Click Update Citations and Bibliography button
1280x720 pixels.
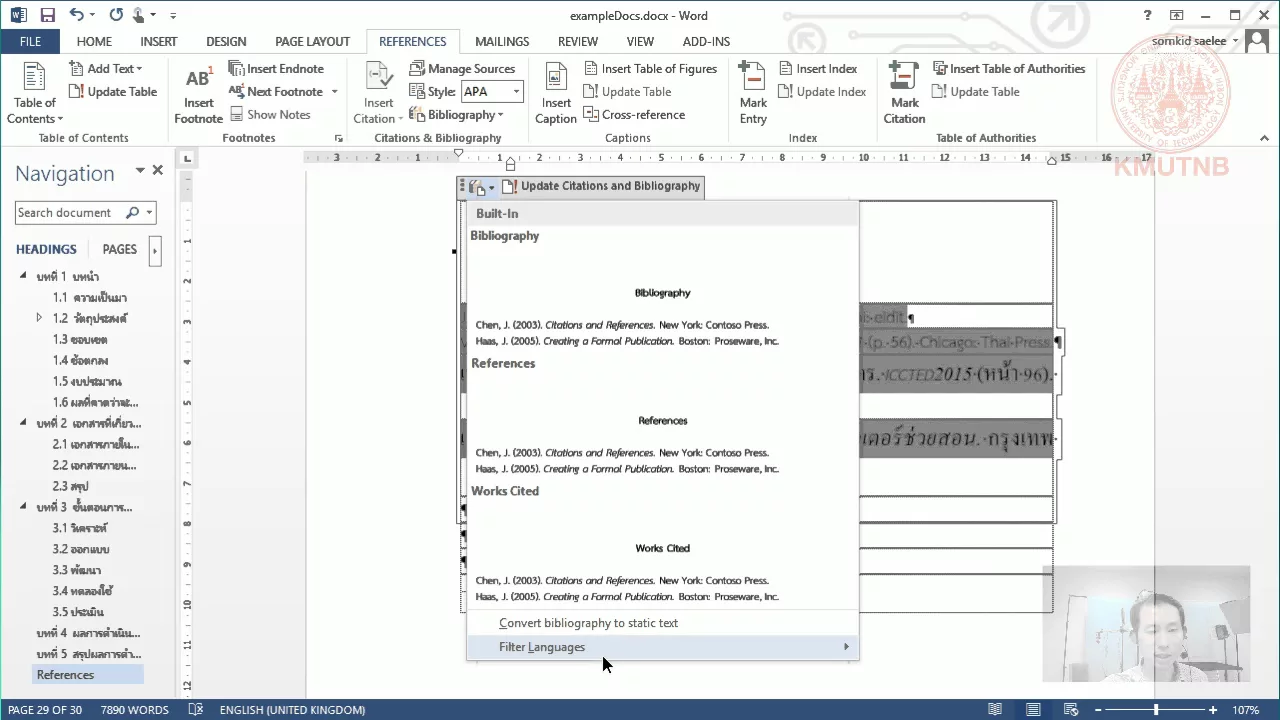point(601,186)
